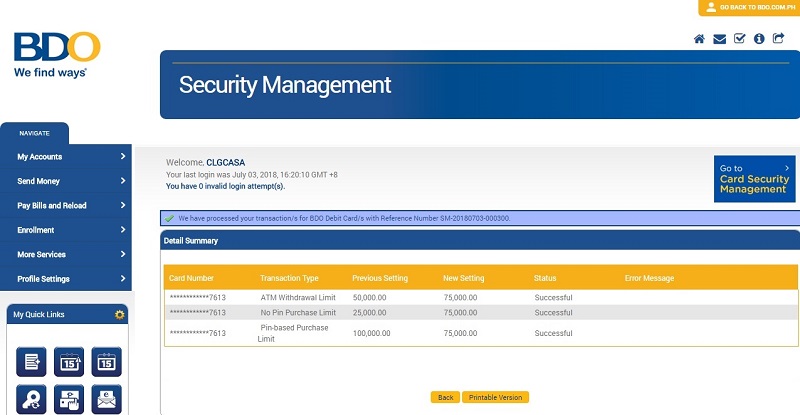
Task: Select ATM Withdrawal Limit cell
Action: [298, 298]
